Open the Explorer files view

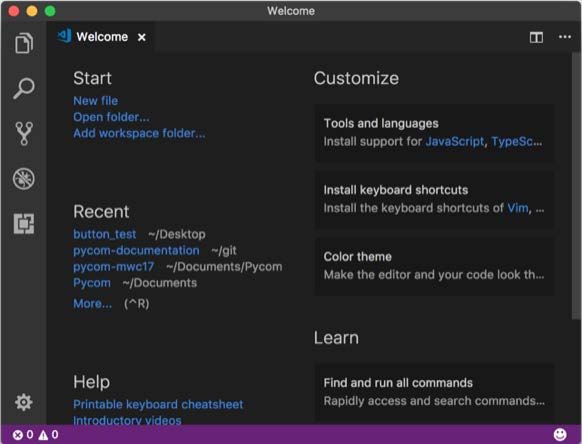tap(24, 43)
